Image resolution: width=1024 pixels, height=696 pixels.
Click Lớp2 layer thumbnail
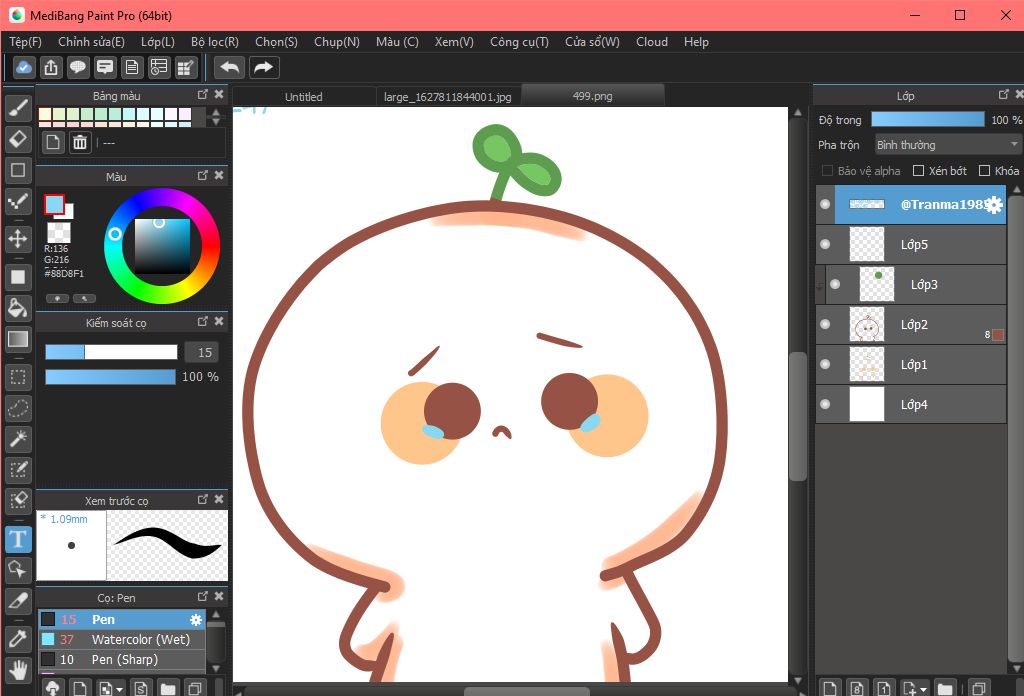coord(867,324)
